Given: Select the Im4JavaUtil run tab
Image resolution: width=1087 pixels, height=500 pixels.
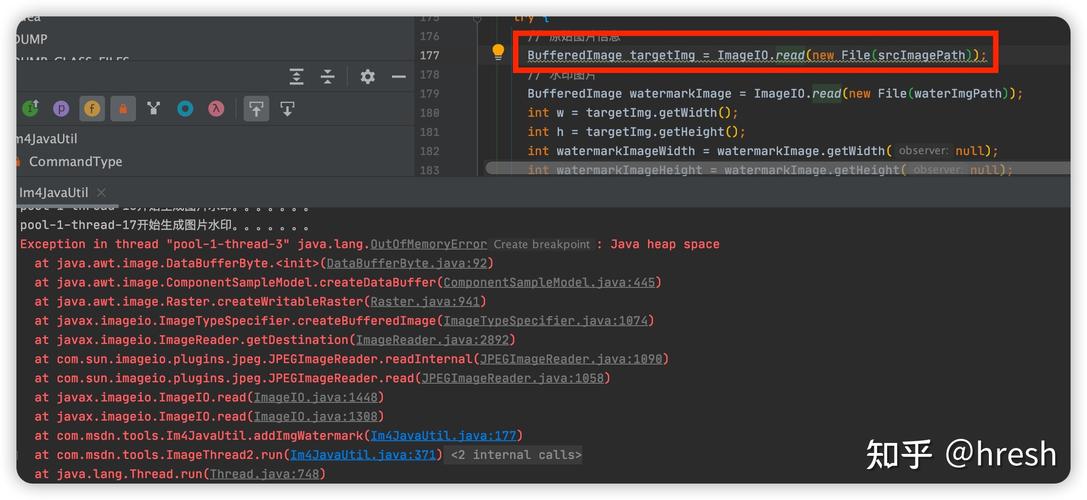Looking at the screenshot, I should click(53, 192).
